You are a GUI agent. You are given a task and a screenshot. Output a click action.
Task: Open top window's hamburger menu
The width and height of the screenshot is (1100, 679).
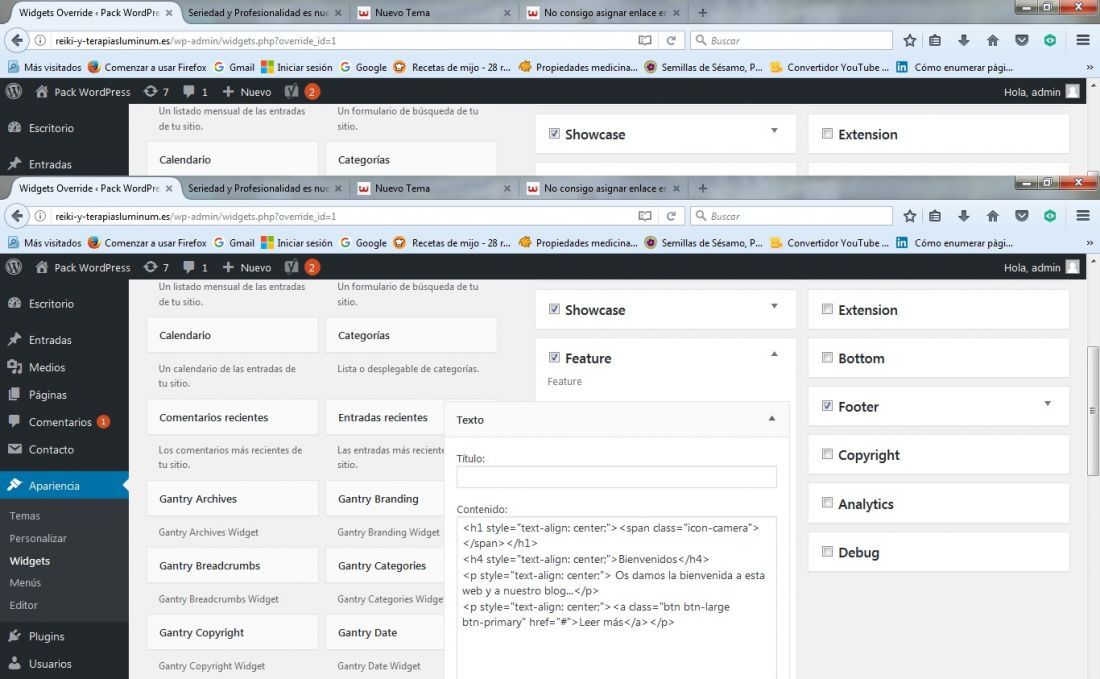click(x=1083, y=40)
